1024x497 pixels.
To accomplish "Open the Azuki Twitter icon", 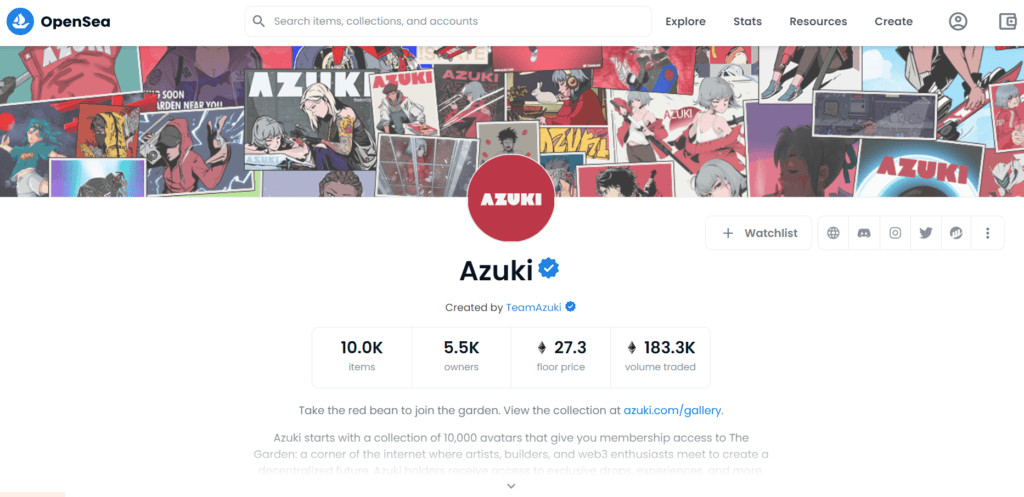I will 925,233.
